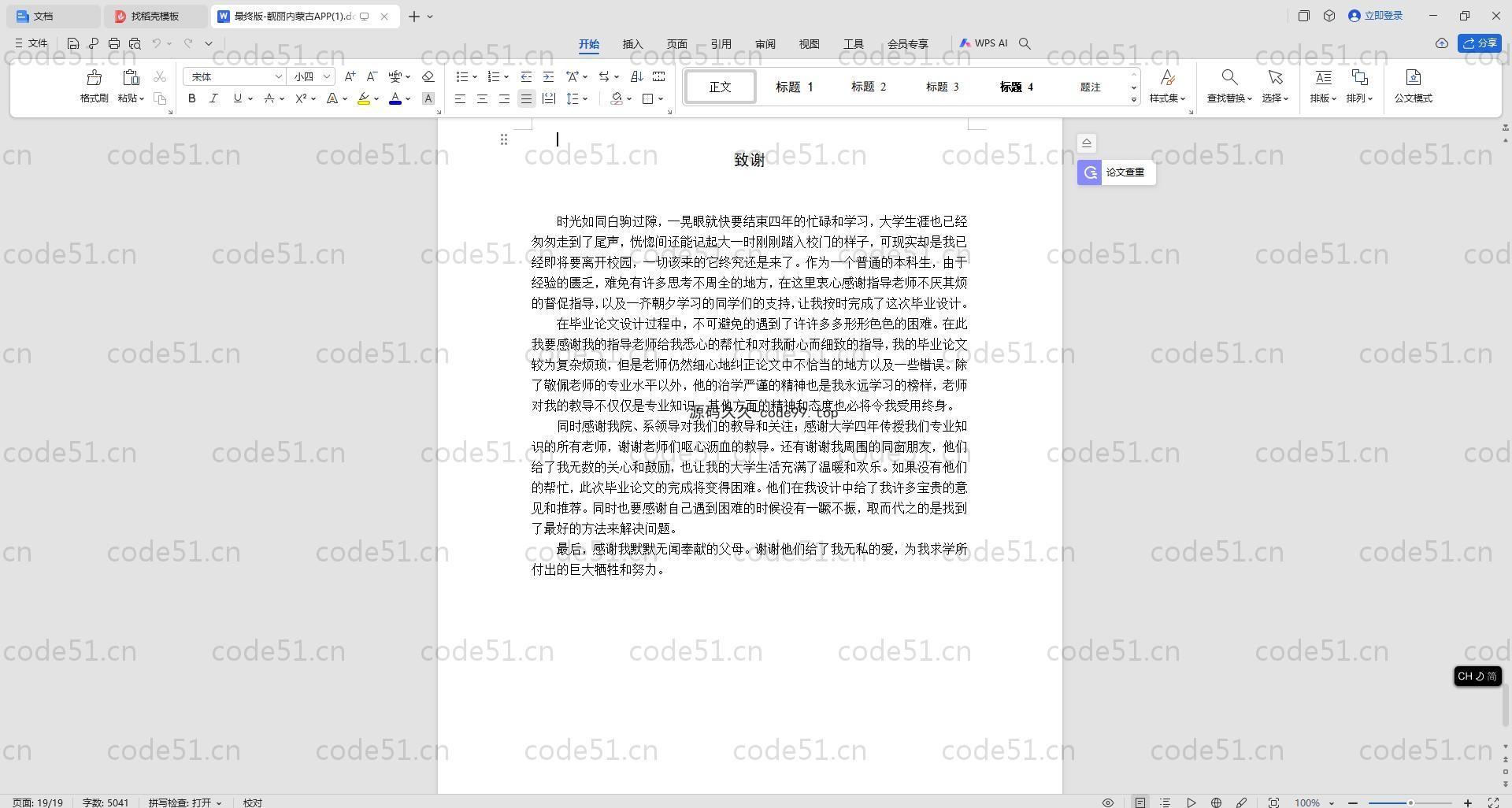Image resolution: width=1512 pixels, height=808 pixels.
Task: Switch to the Page (页面) tab
Action: click(x=677, y=44)
